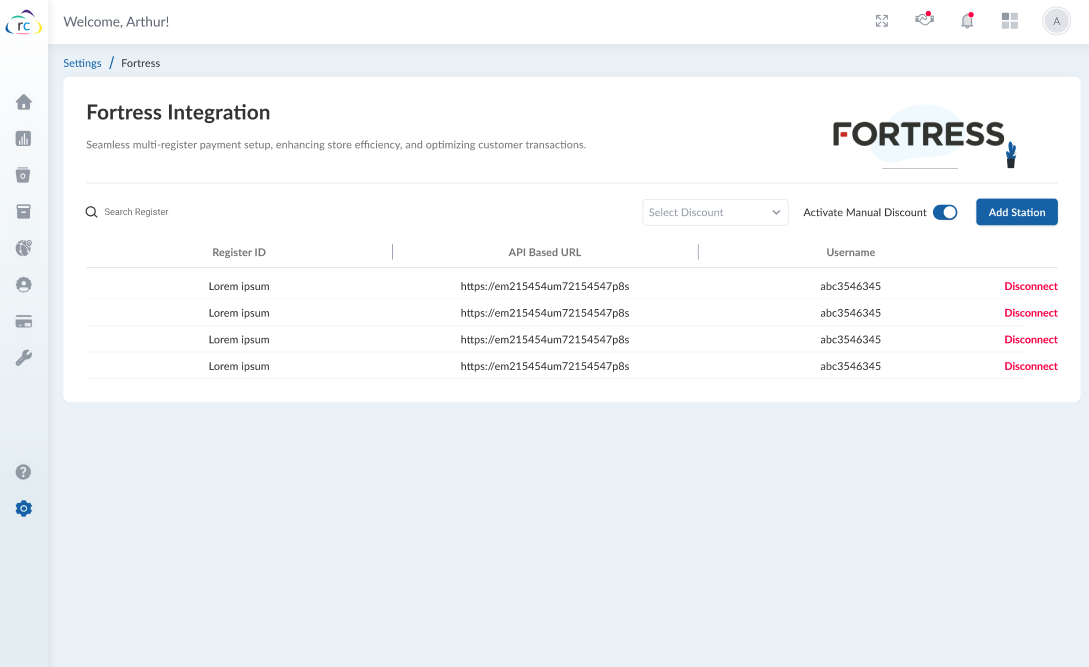Viewport: 1089px width, 667px height.
Task: Click the API Based URL column header
Action: click(x=544, y=252)
